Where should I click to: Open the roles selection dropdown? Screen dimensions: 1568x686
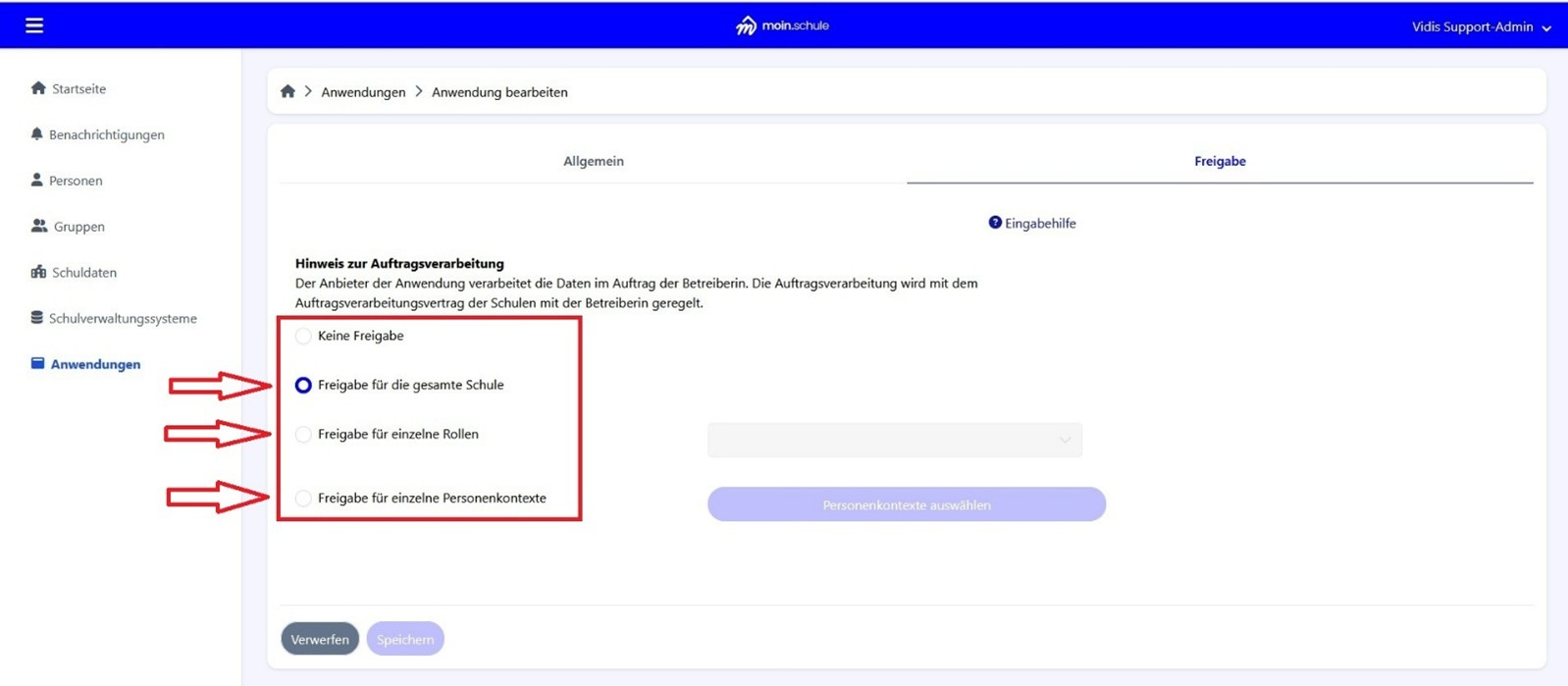pos(894,441)
